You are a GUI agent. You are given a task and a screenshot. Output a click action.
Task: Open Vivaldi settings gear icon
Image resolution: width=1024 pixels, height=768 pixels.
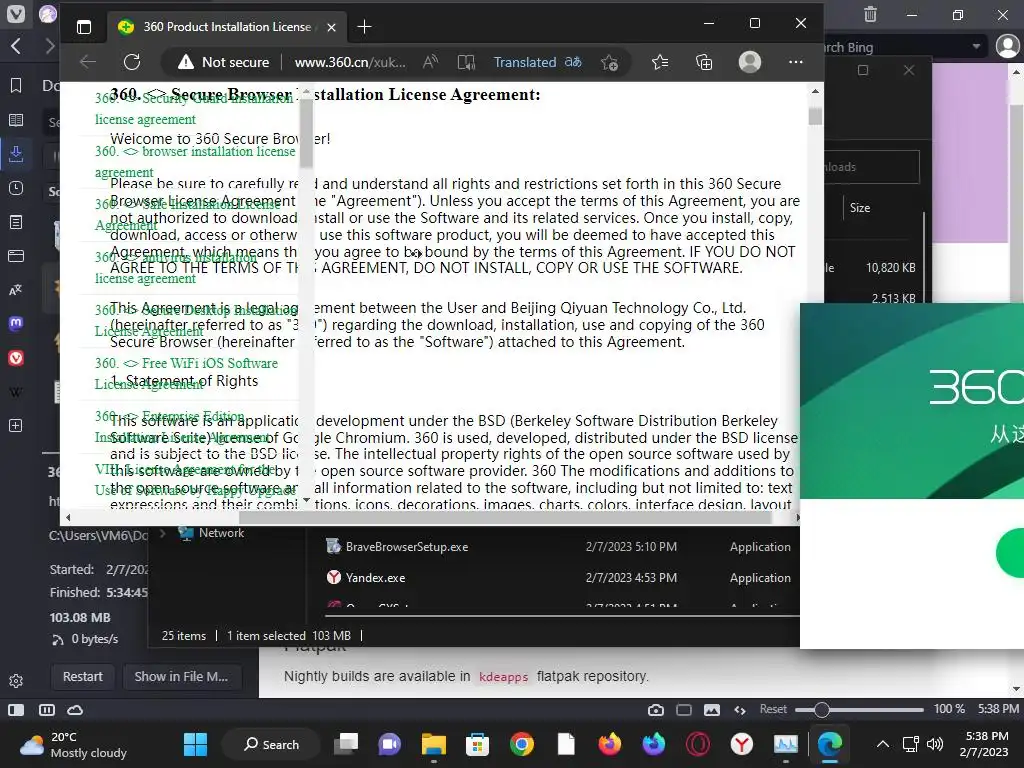[x=16, y=681]
